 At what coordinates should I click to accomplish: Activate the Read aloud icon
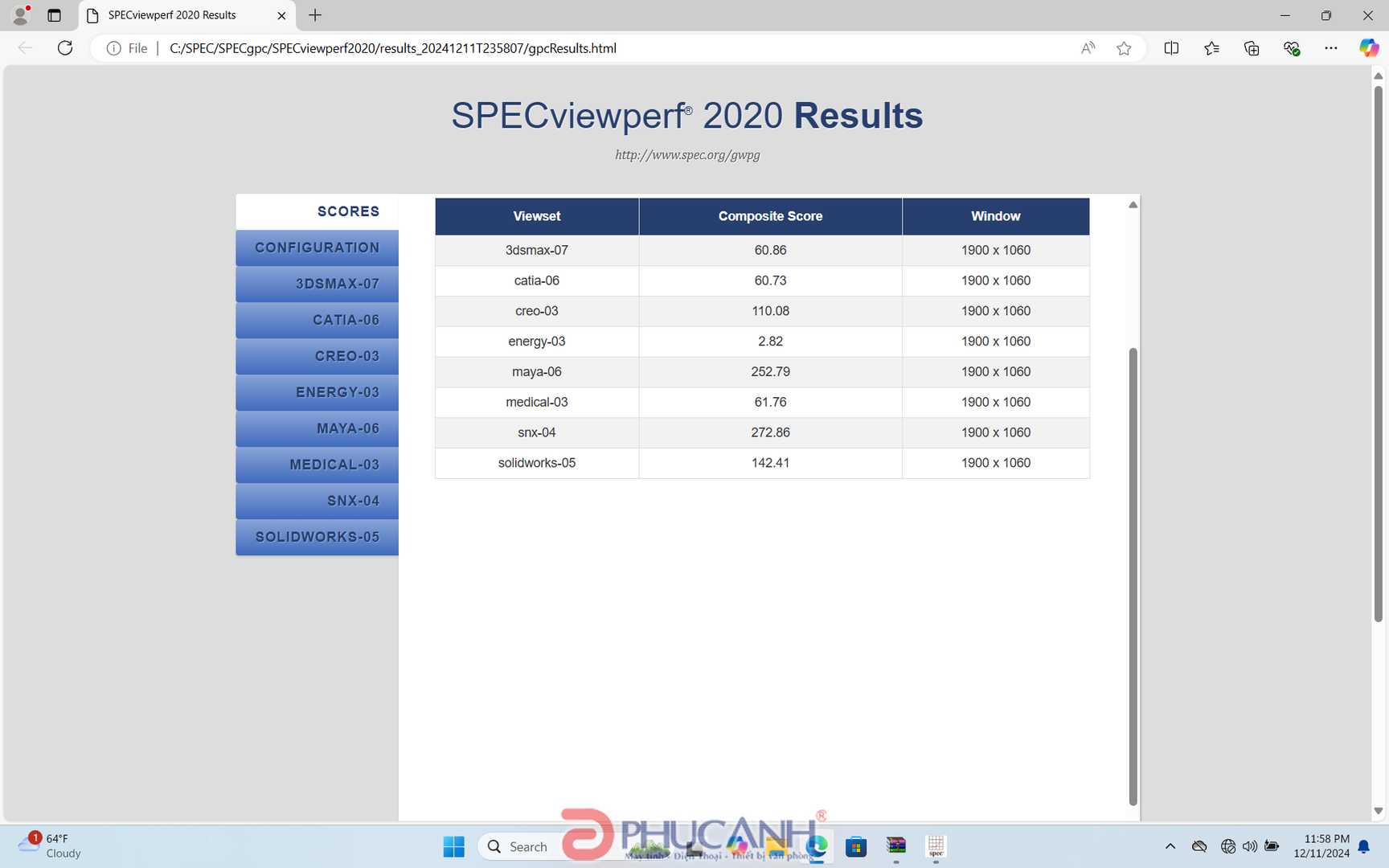click(x=1088, y=48)
